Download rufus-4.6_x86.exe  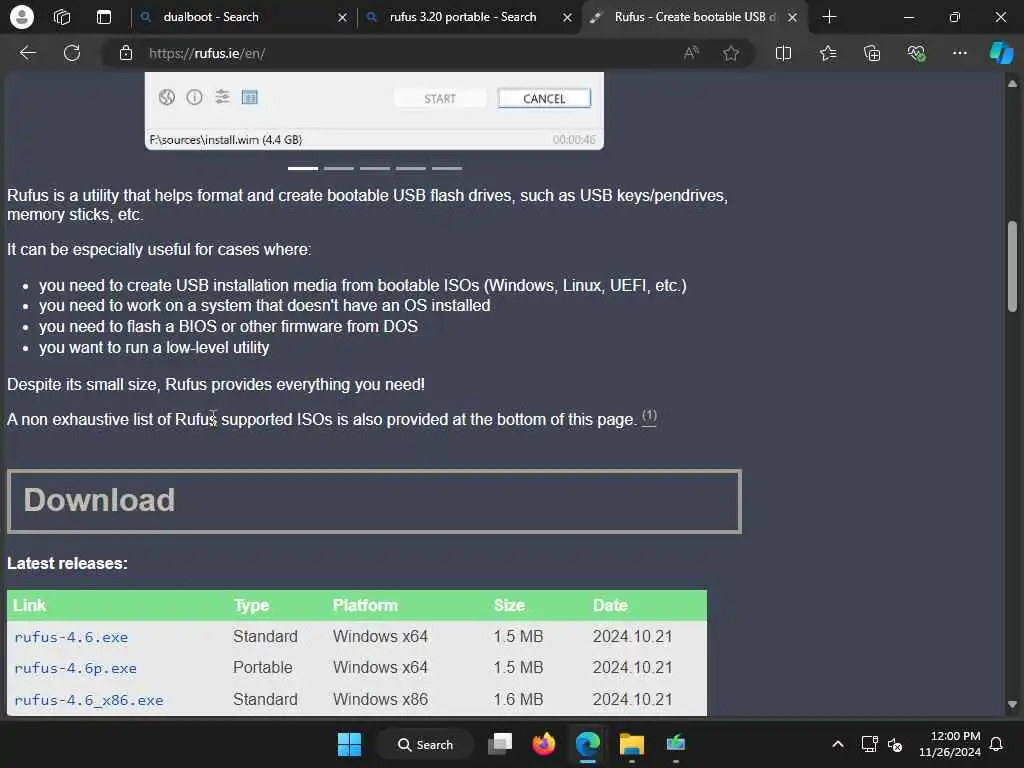tap(89, 700)
